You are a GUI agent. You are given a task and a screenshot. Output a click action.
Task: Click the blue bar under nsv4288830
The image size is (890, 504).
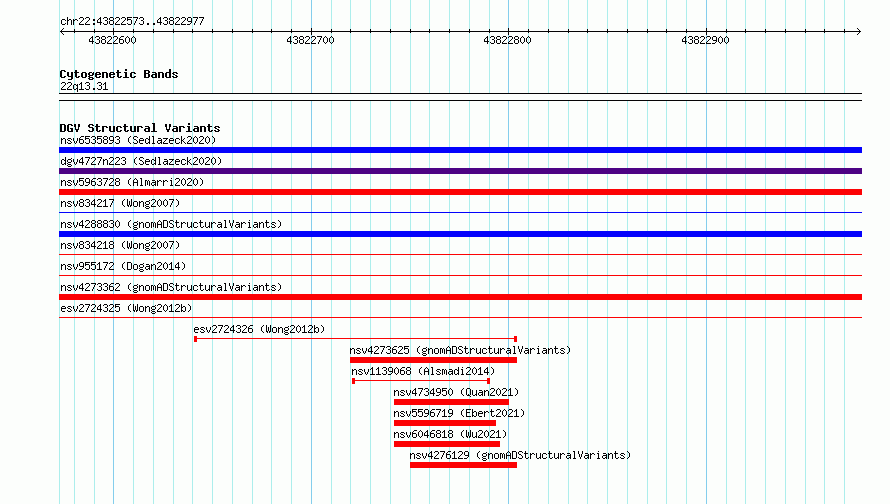(460, 234)
